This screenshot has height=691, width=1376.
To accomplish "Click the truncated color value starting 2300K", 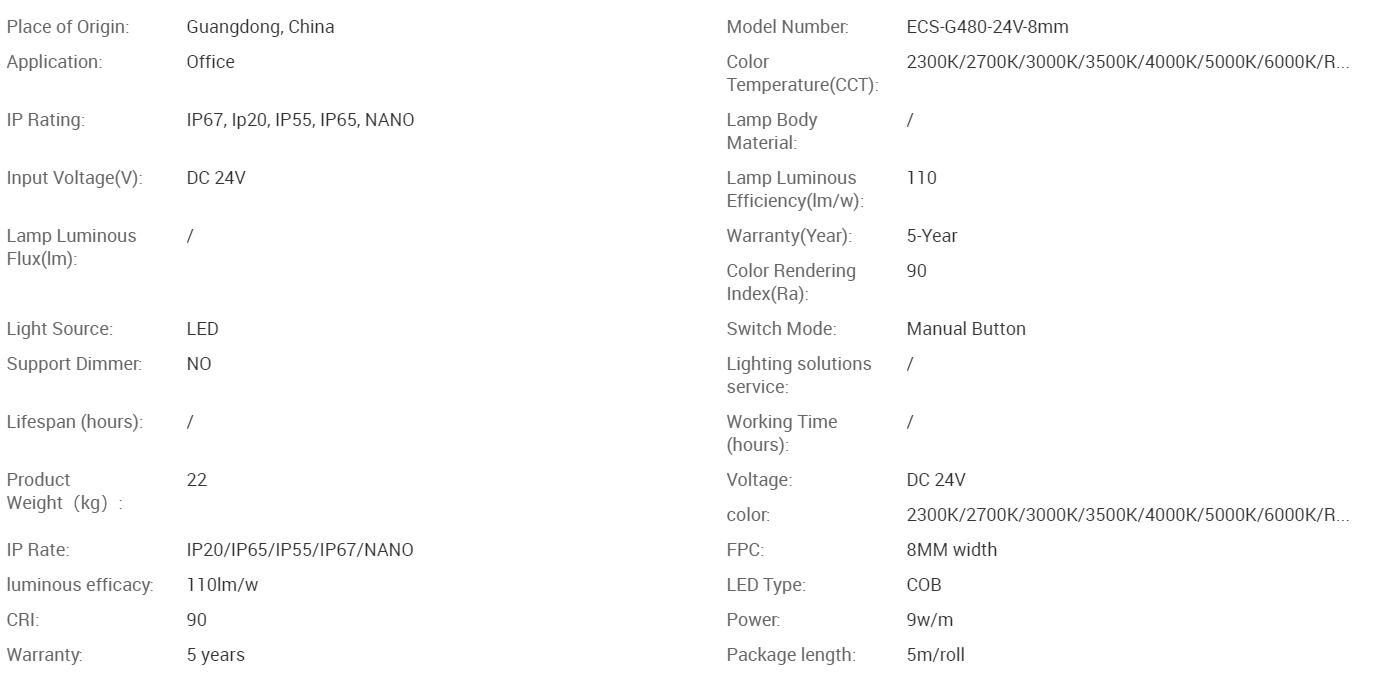I will click(x=1127, y=515).
